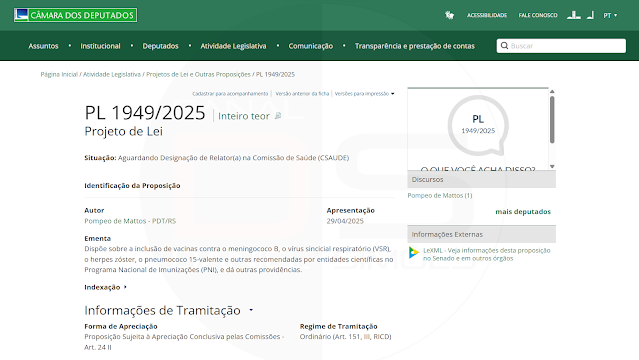Image resolution: width=639 pixels, height=360 pixels.
Task: Open Atividade Legislativa breadcrumb link
Action: tap(112, 74)
